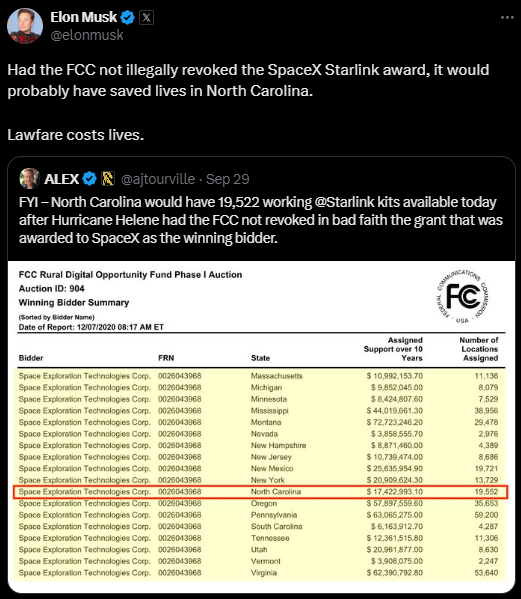This screenshot has width=521, height=599.
Task: Open the FCC auction summary image
Action: pyautogui.click(x=261, y=421)
